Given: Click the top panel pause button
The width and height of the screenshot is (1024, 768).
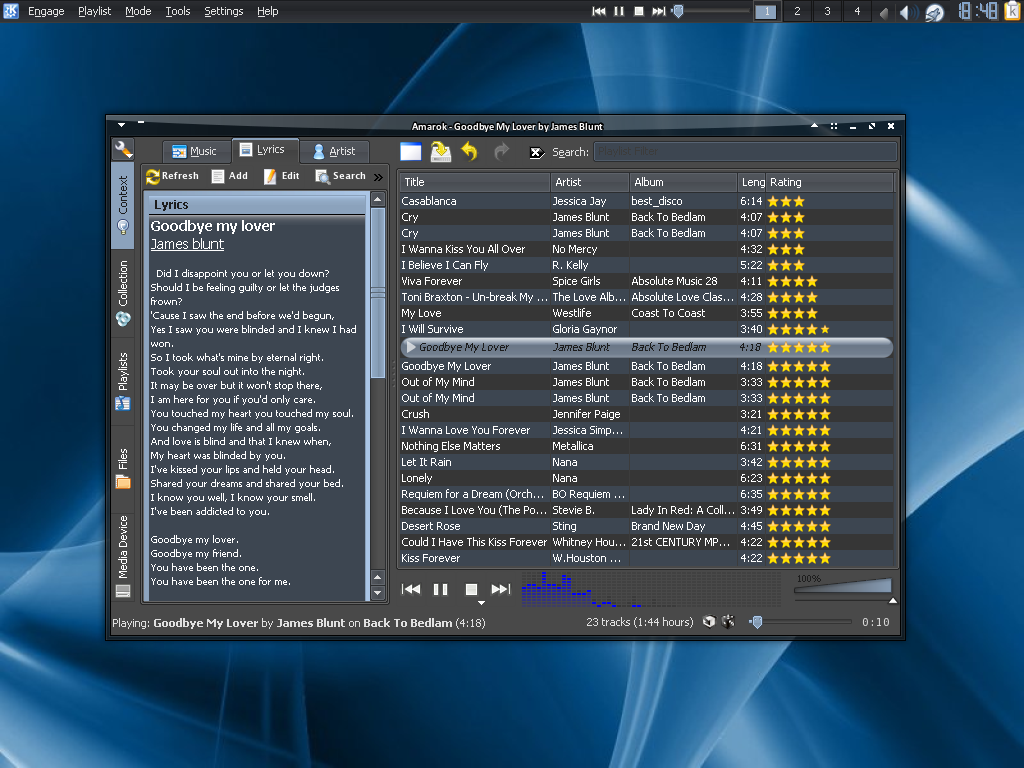Looking at the screenshot, I should (x=619, y=11).
